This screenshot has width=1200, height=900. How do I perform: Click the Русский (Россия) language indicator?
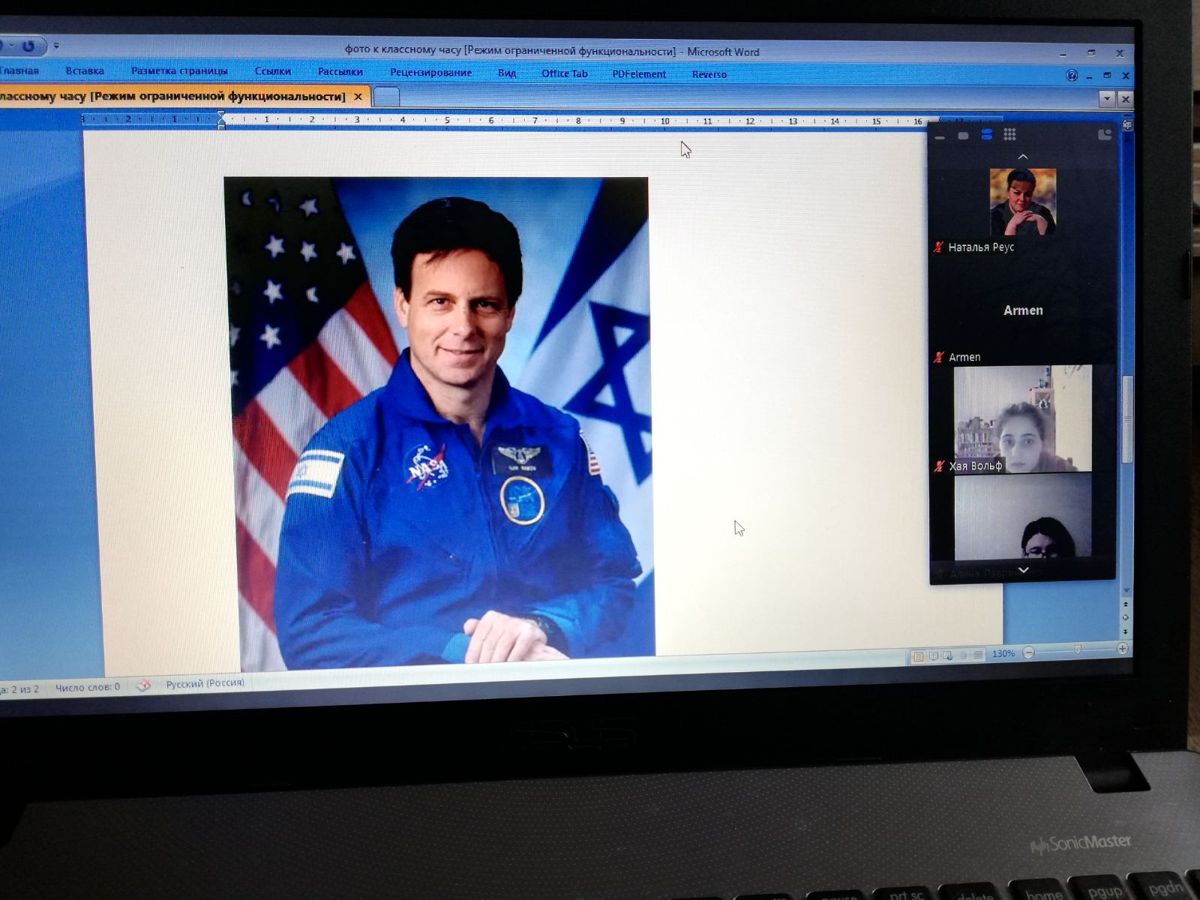coord(204,684)
